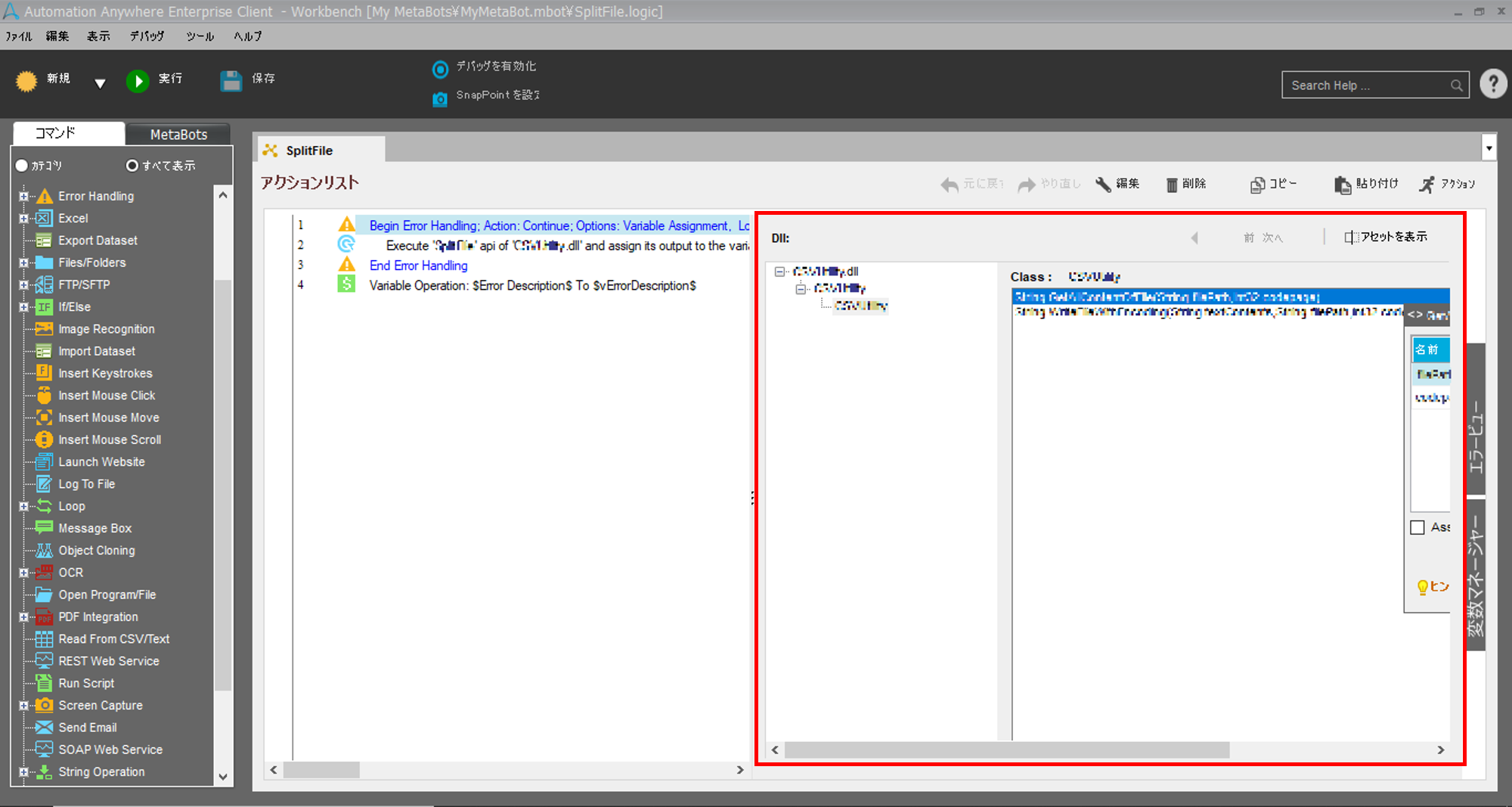Open the エラービュー side panel tab
The width and height of the screenshot is (1512, 807).
(x=1476, y=421)
